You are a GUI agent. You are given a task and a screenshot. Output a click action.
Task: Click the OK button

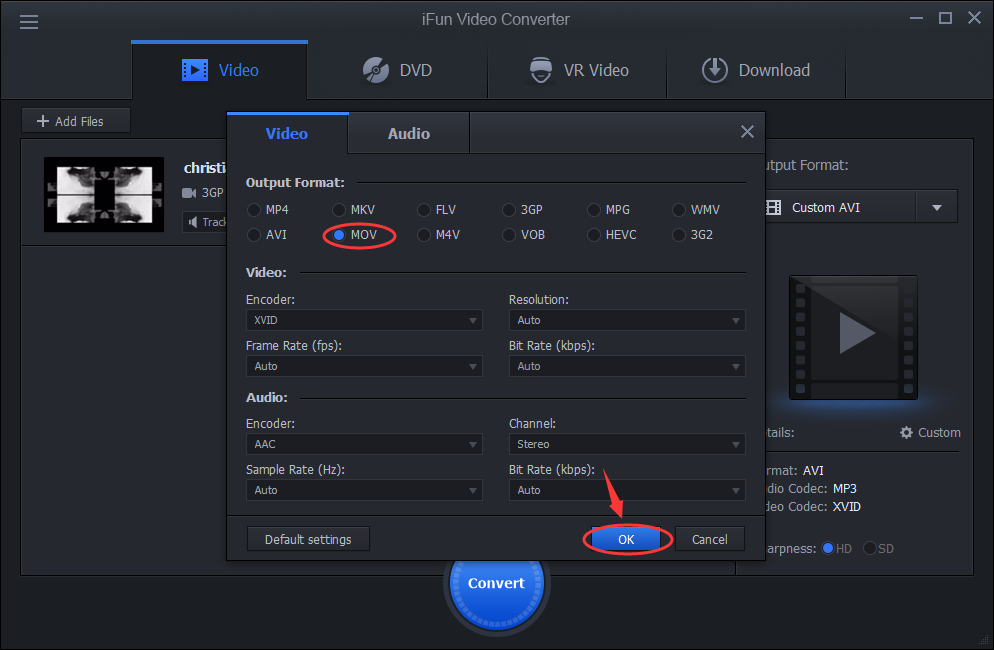click(x=626, y=539)
